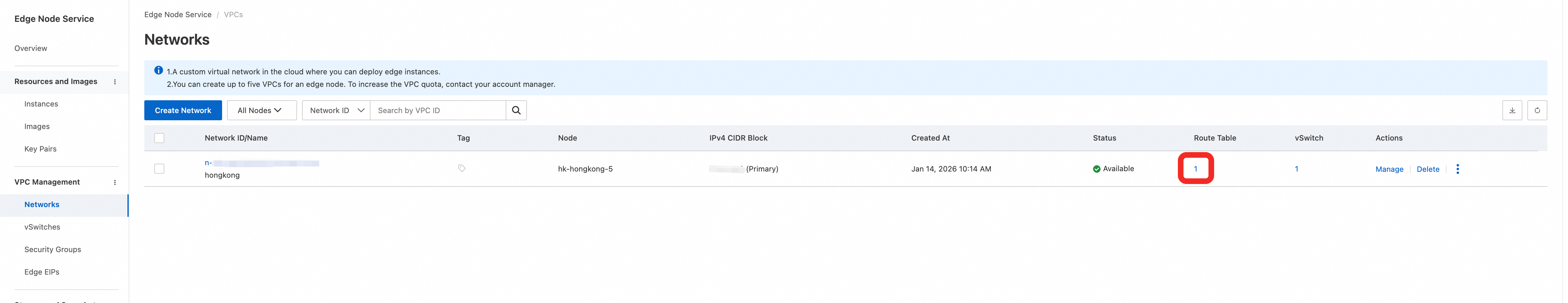Screen dimensions: 1568x303
Task: Focus the Search by VPC ID field
Action: (x=438, y=110)
